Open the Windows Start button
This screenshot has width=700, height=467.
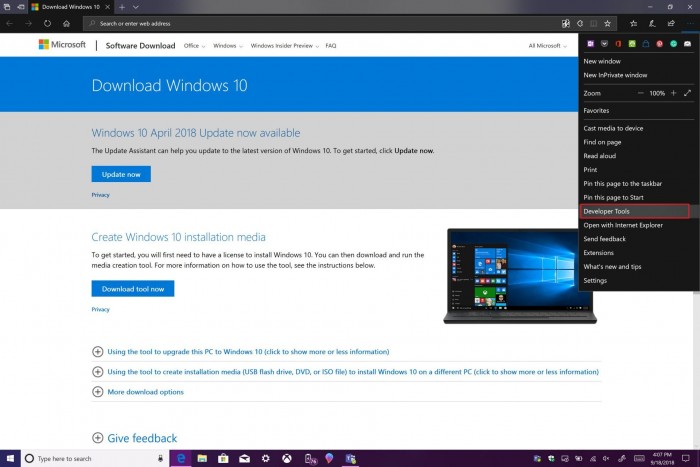pyautogui.click(x=10, y=459)
